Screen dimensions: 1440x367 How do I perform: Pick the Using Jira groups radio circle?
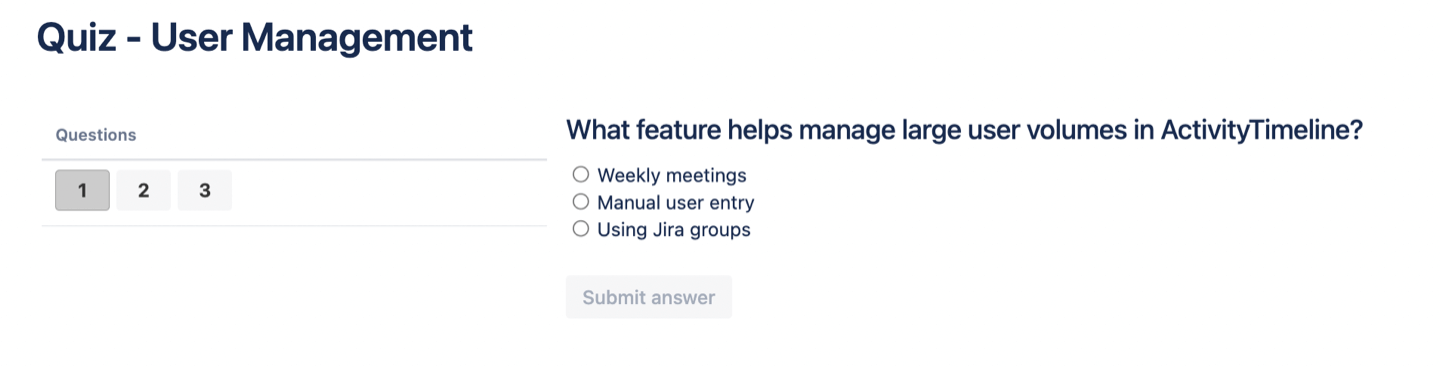[581, 229]
